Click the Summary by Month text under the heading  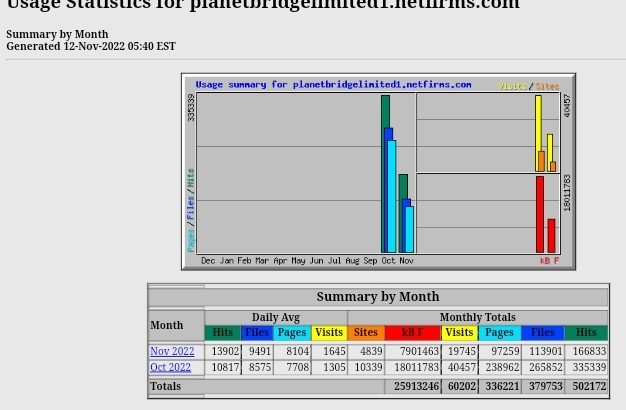[x=57, y=34]
